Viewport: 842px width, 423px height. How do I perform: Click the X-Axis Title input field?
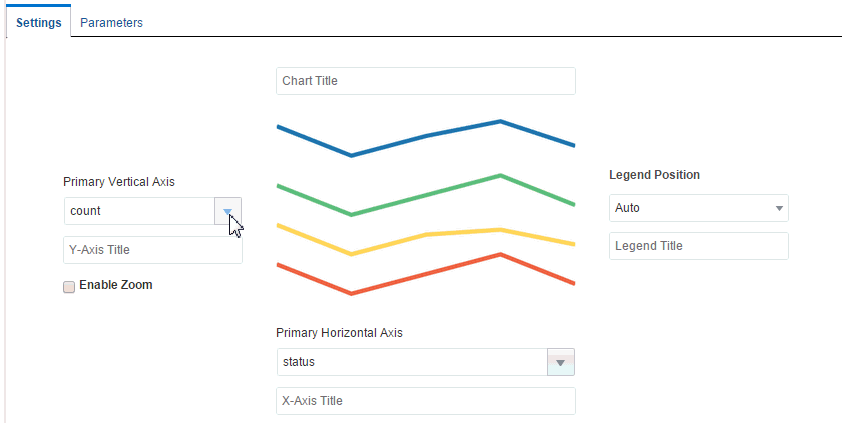point(425,401)
